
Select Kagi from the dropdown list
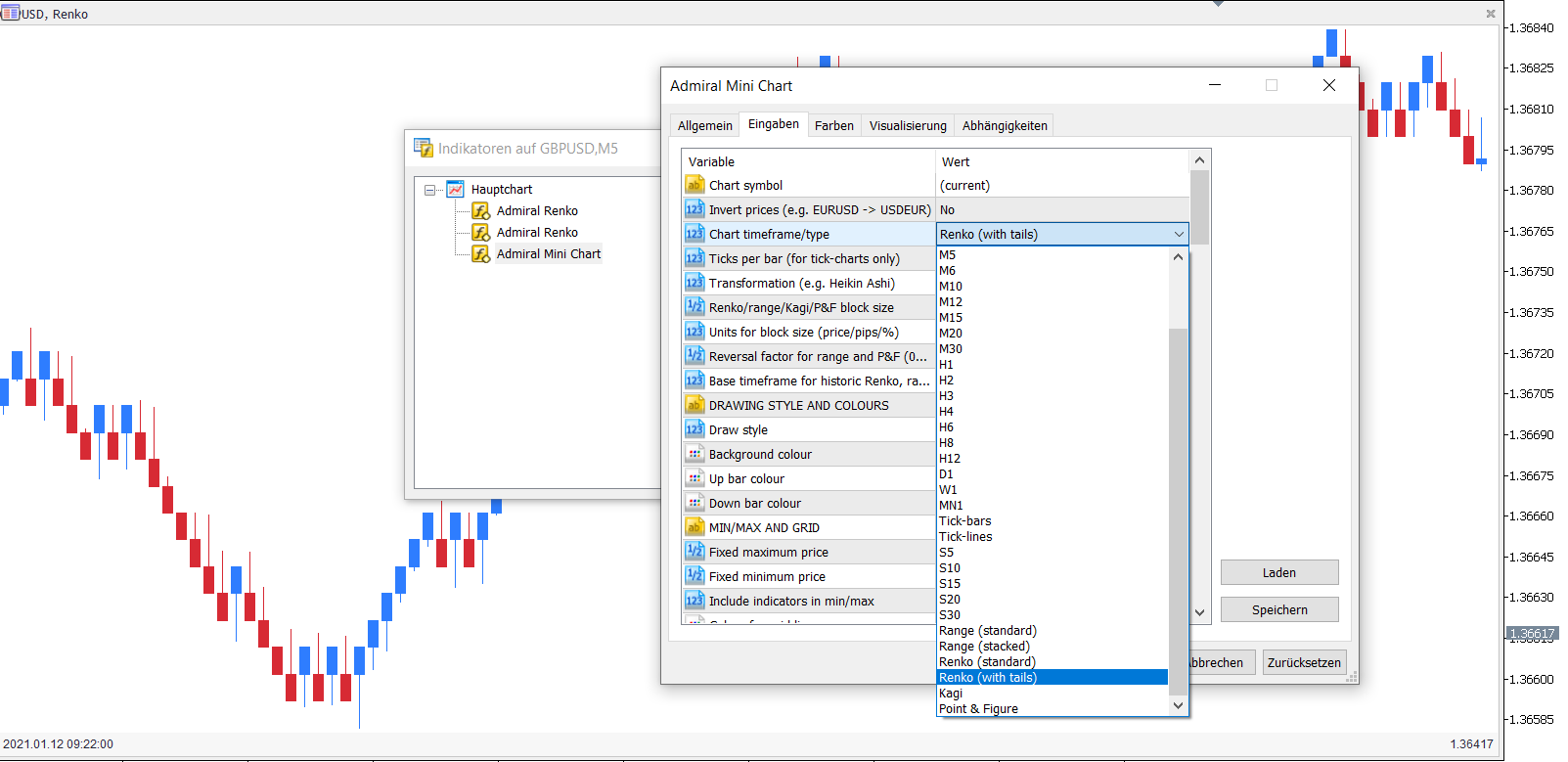tap(951, 694)
